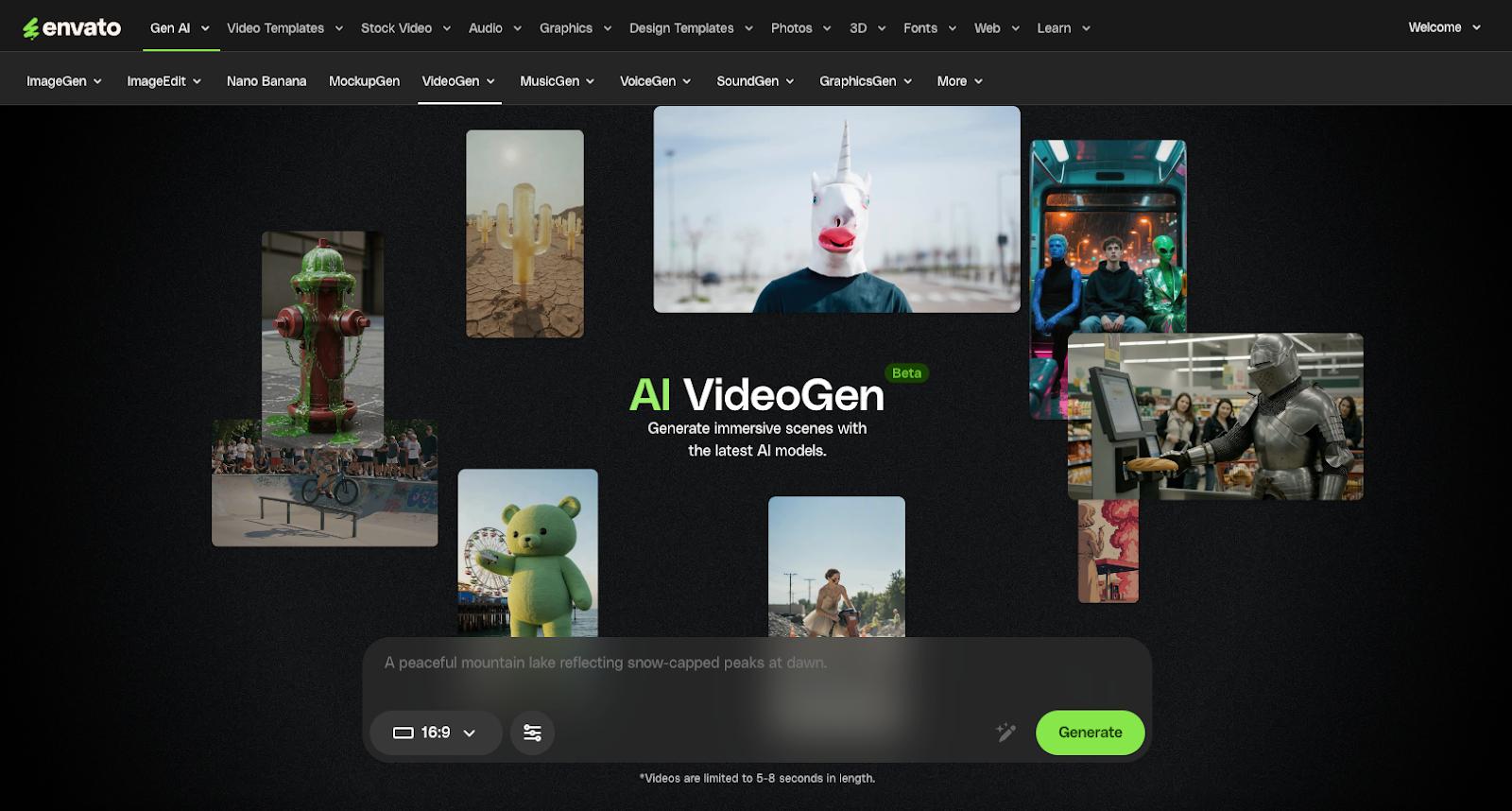Expand the More submenu
Image resolution: width=1512 pixels, height=811 pixels.
click(960, 81)
